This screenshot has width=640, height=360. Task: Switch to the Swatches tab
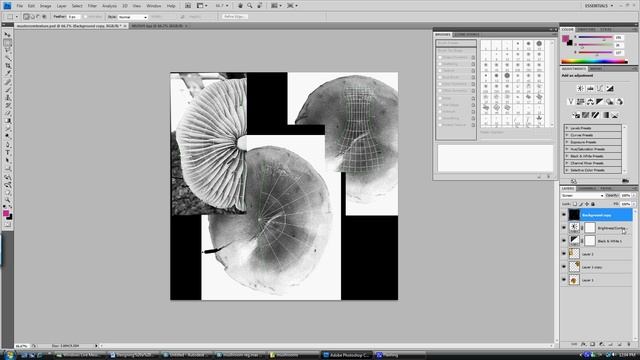point(587,29)
